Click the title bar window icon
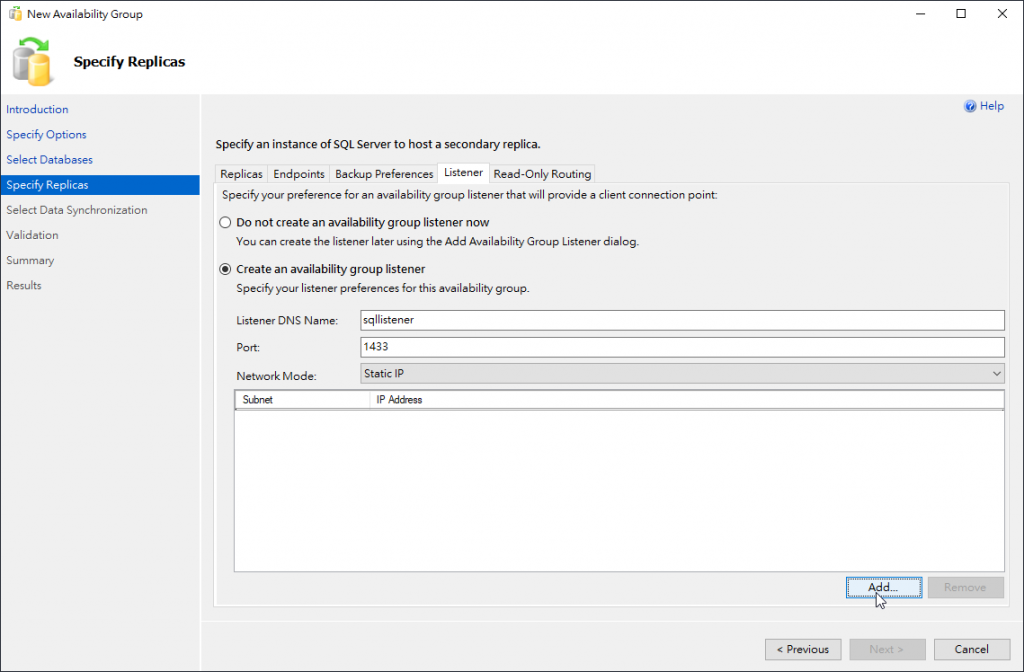1024x672 pixels. pos(14,14)
